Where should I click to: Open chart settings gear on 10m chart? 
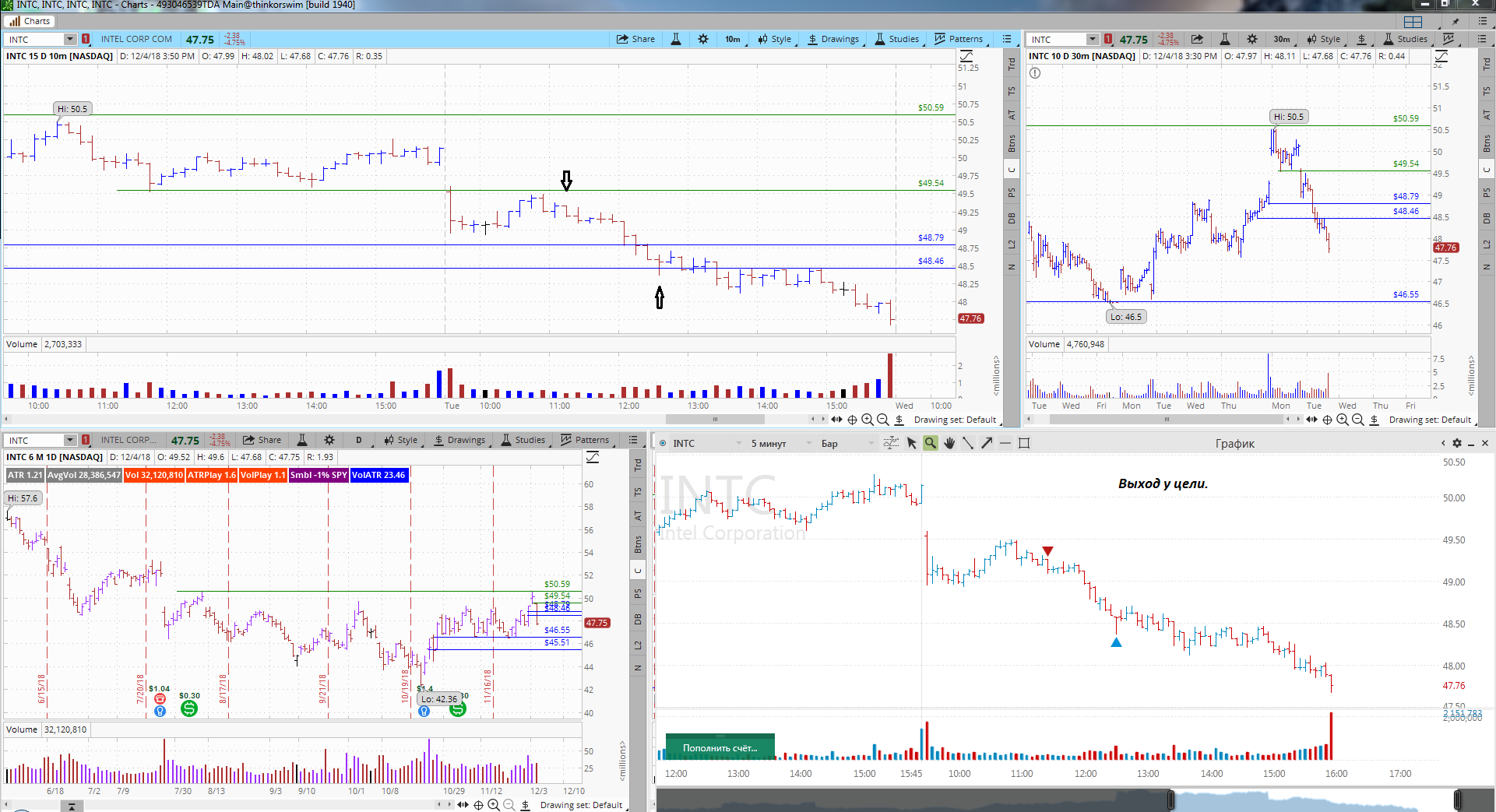coord(703,39)
